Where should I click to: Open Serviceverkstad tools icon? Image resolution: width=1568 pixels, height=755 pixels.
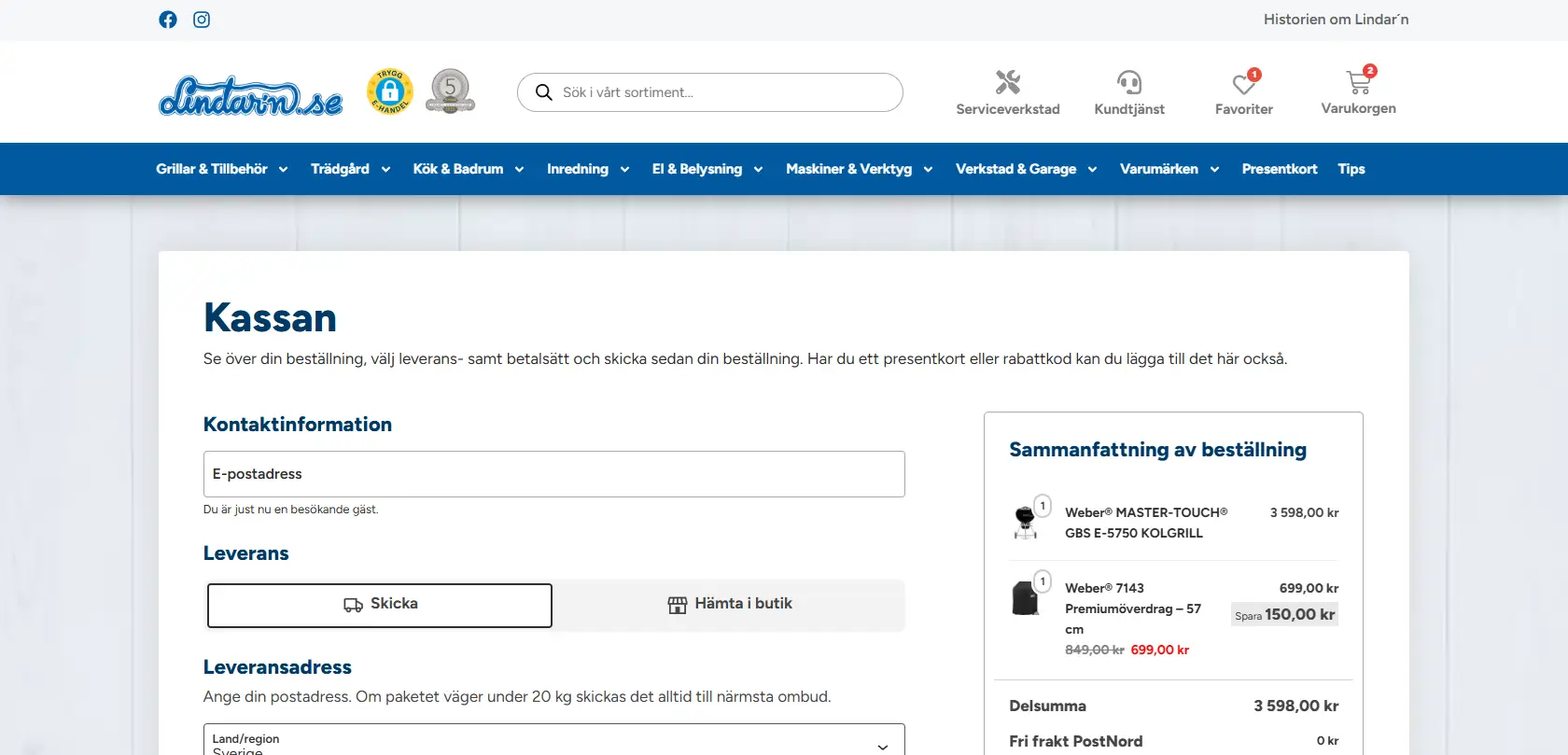[1007, 83]
